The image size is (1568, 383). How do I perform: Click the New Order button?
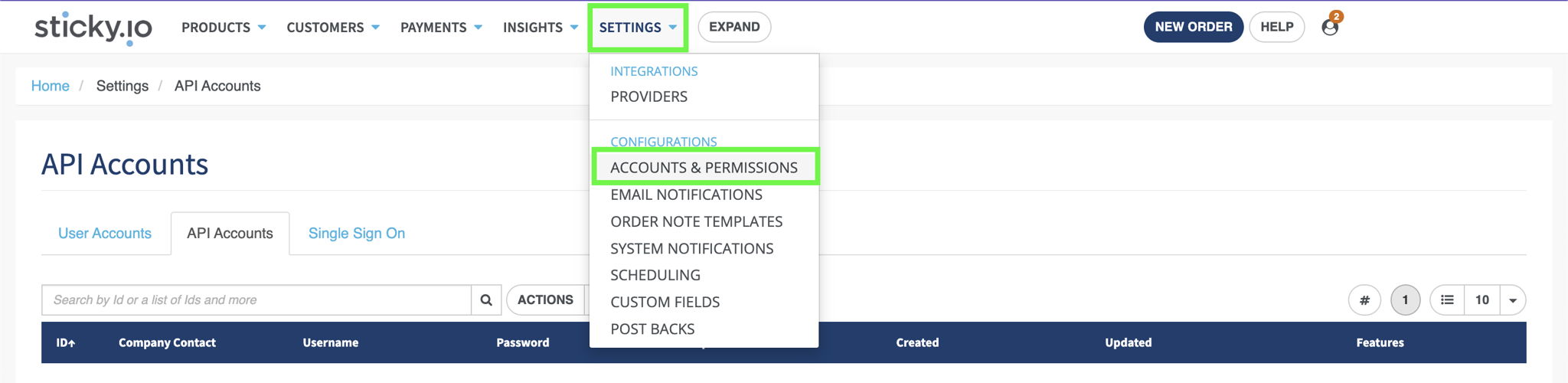tap(1194, 27)
